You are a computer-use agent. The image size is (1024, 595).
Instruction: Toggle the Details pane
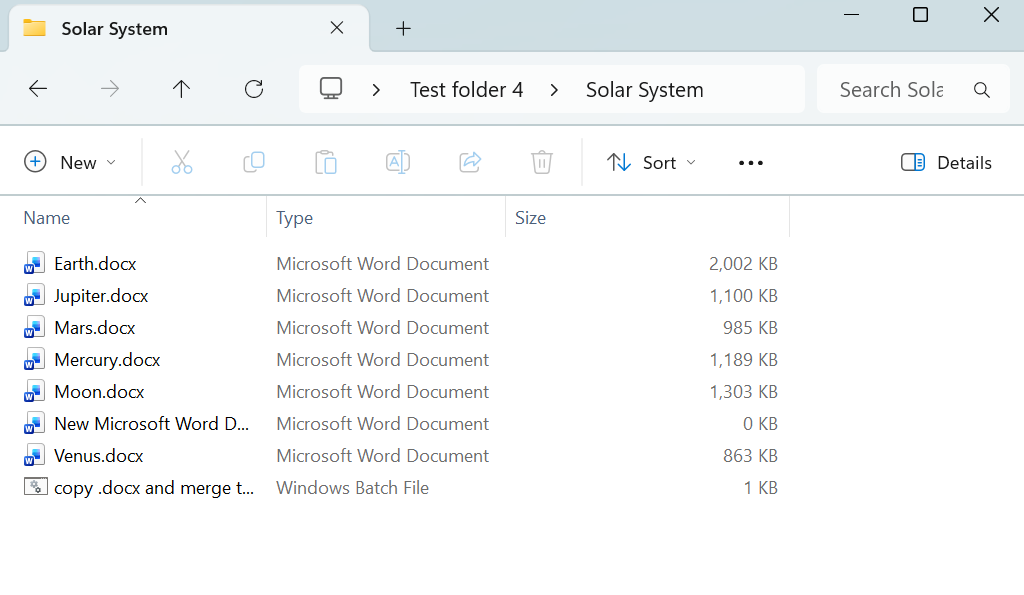[x=946, y=162]
